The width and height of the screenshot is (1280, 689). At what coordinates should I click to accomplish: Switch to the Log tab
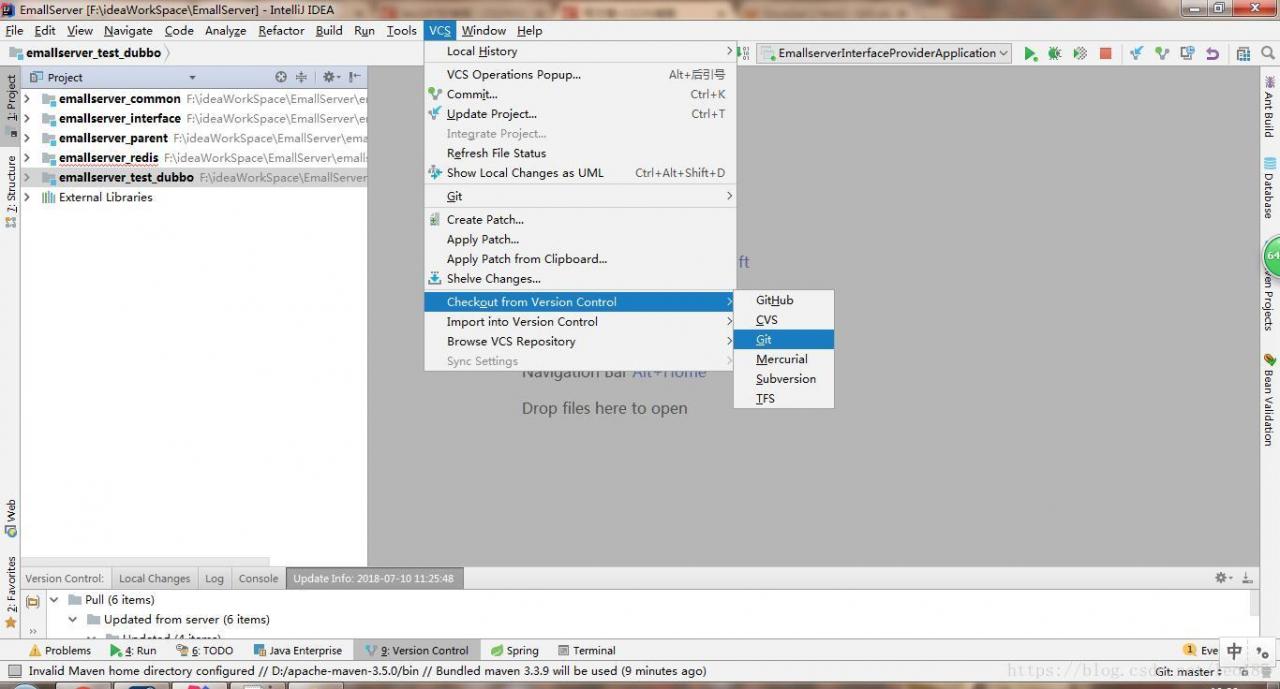point(214,578)
